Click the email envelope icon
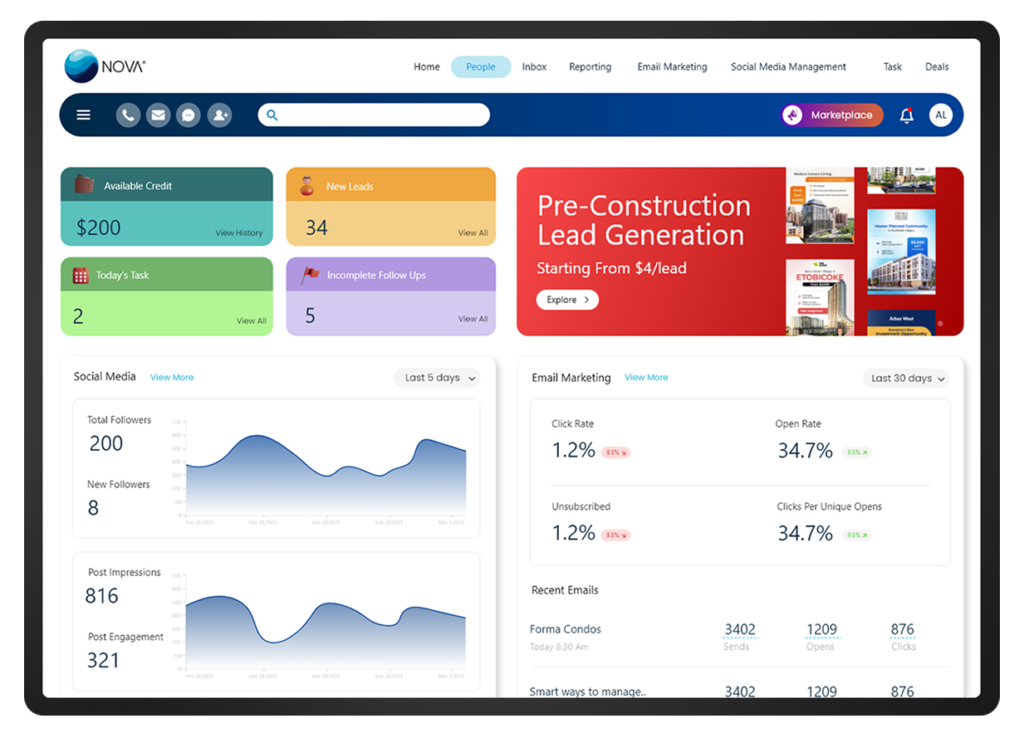The image size is (1024, 743). pos(158,115)
